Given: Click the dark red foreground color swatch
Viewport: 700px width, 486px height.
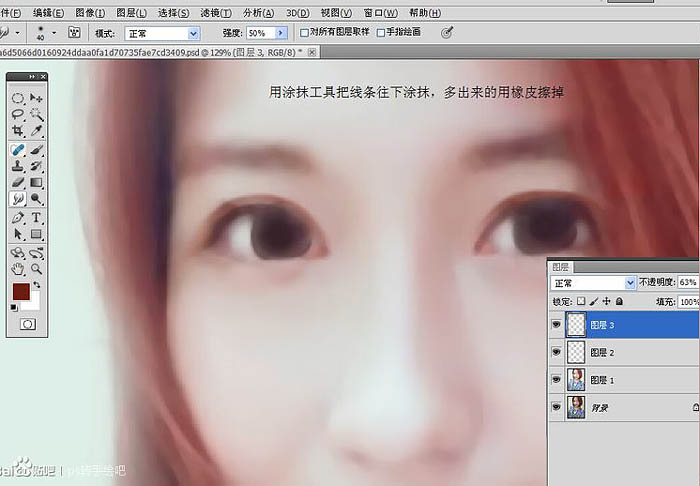Looking at the screenshot, I should click(x=21, y=291).
